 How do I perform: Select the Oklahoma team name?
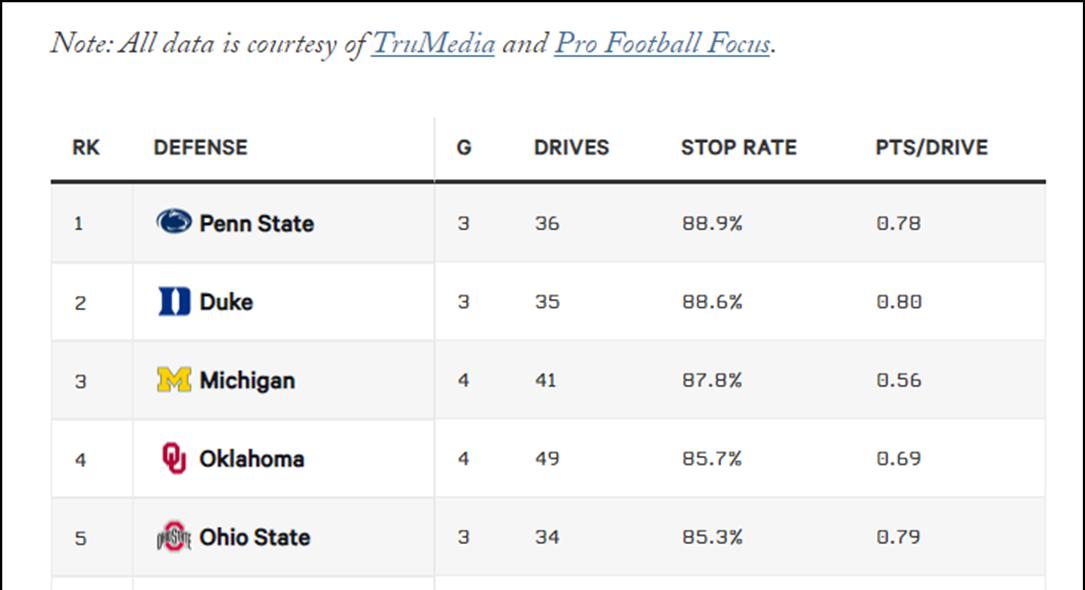(x=252, y=459)
